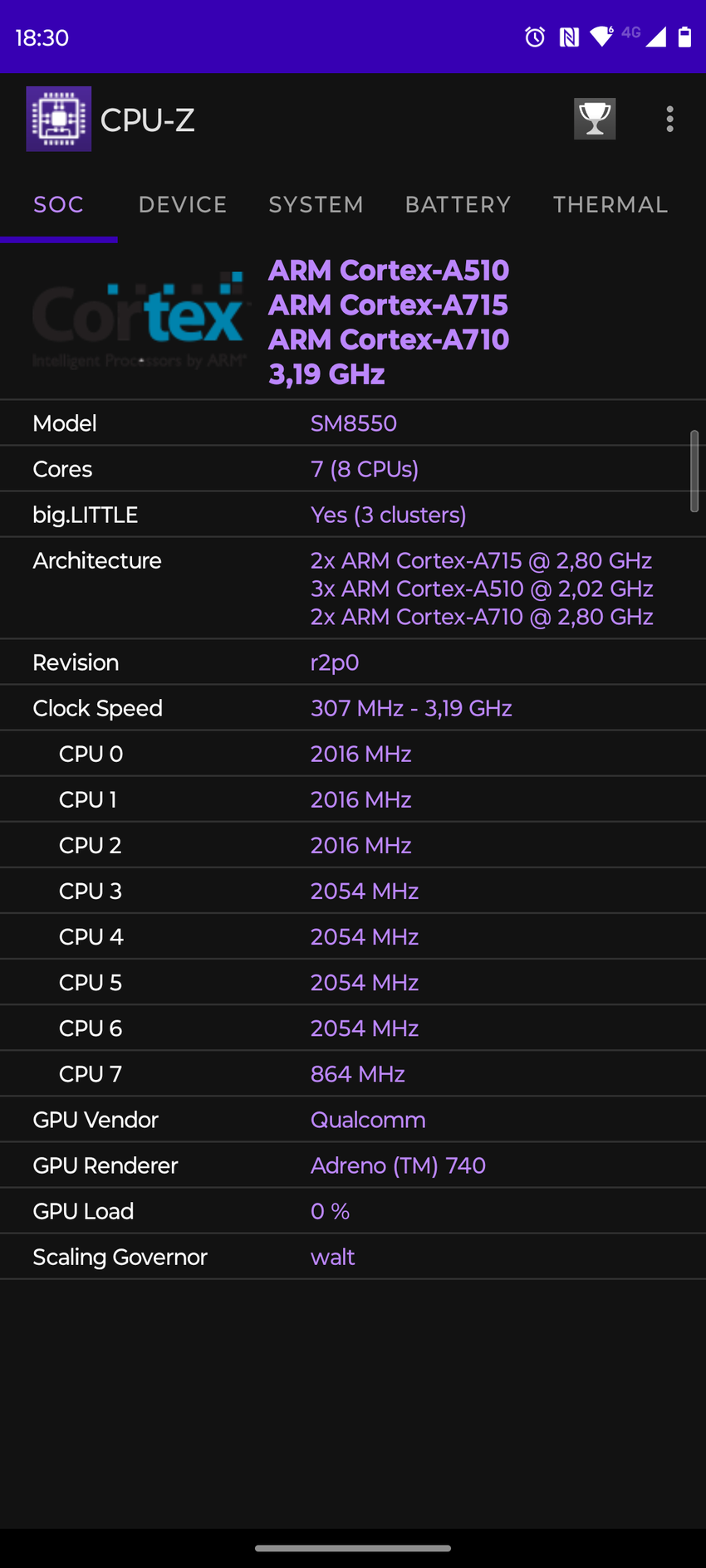Select the SOC tab
The width and height of the screenshot is (706, 1568).
coord(58,205)
